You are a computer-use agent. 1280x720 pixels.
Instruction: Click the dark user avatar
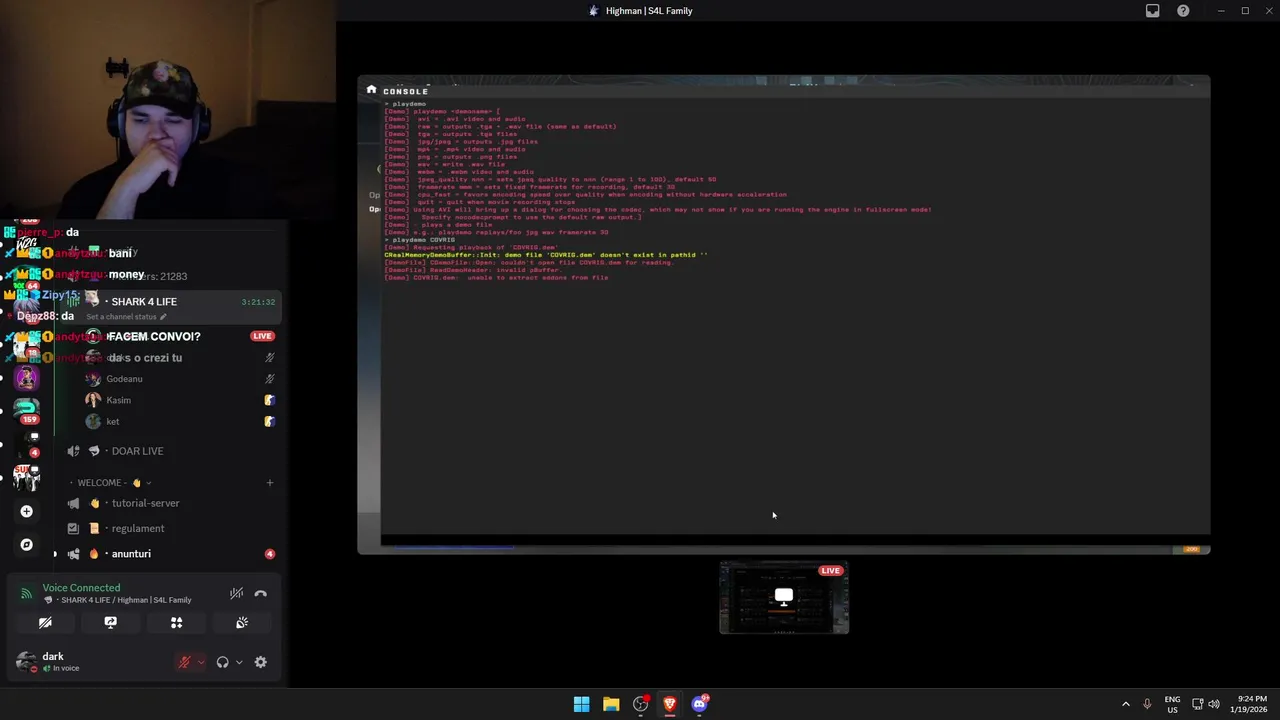click(x=26, y=661)
